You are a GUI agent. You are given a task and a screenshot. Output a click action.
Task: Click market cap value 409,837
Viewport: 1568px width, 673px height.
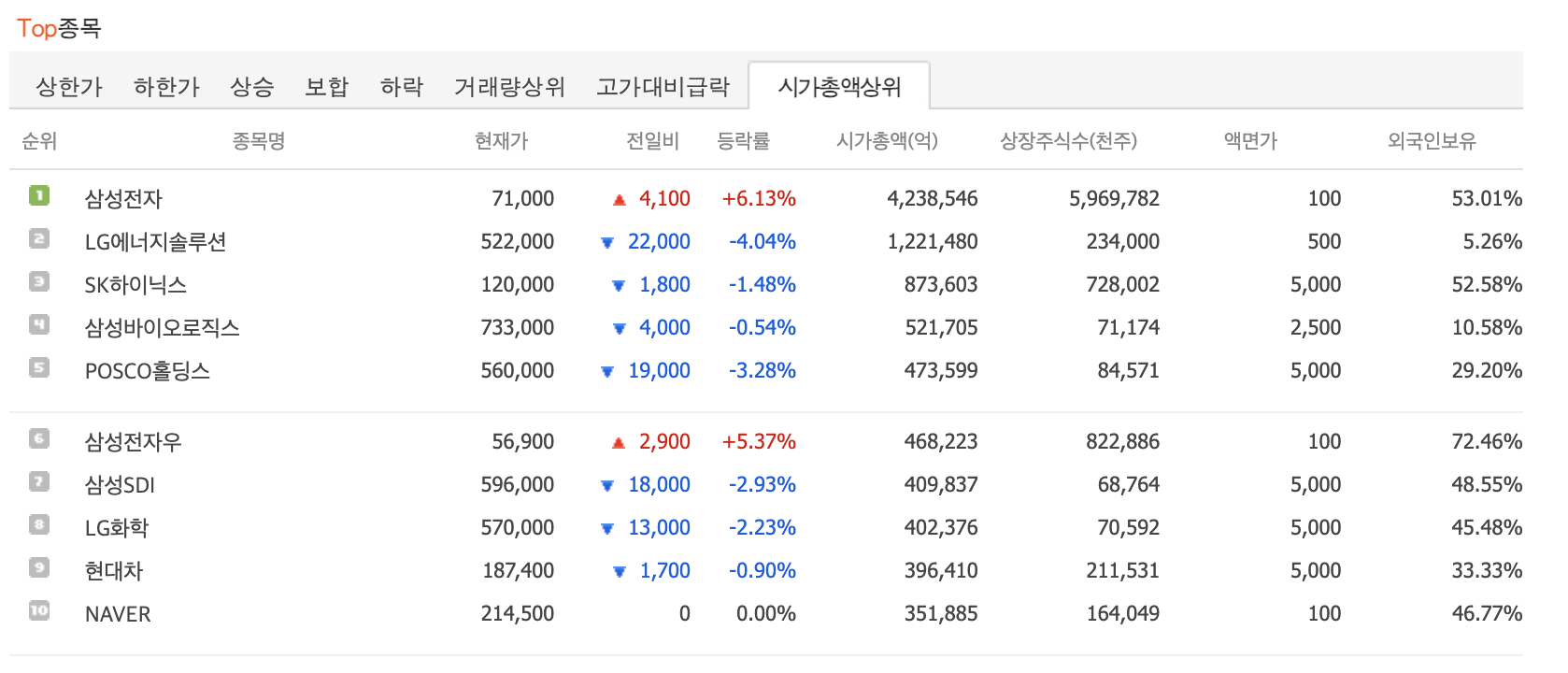[x=941, y=484]
